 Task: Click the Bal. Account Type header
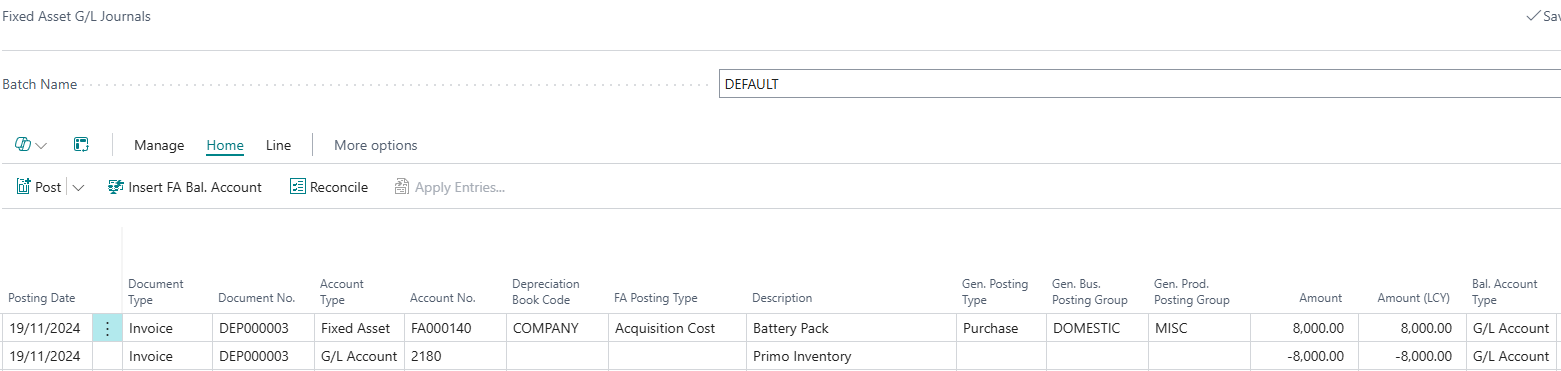coord(1505,291)
